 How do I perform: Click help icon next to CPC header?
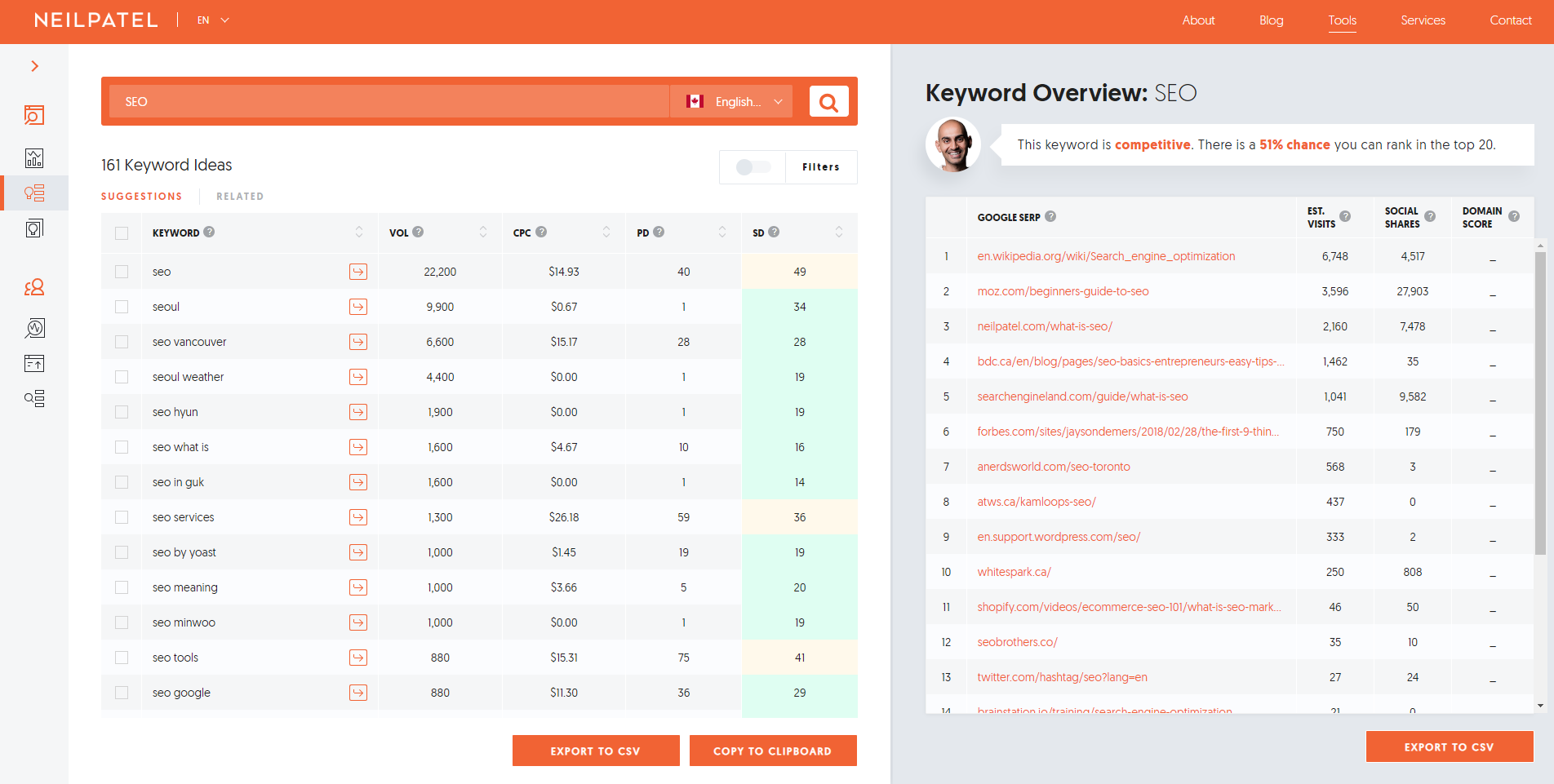(541, 232)
